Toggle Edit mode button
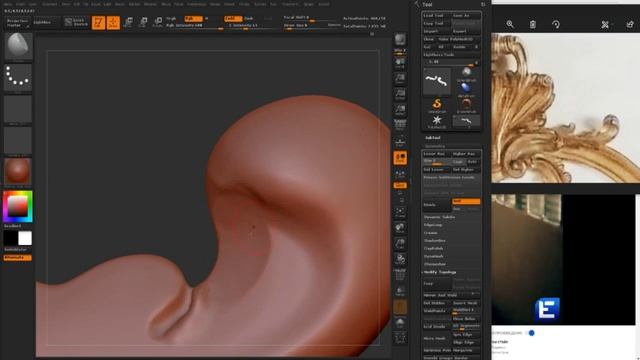Image resolution: width=640 pixels, height=360 pixels. [98, 22]
